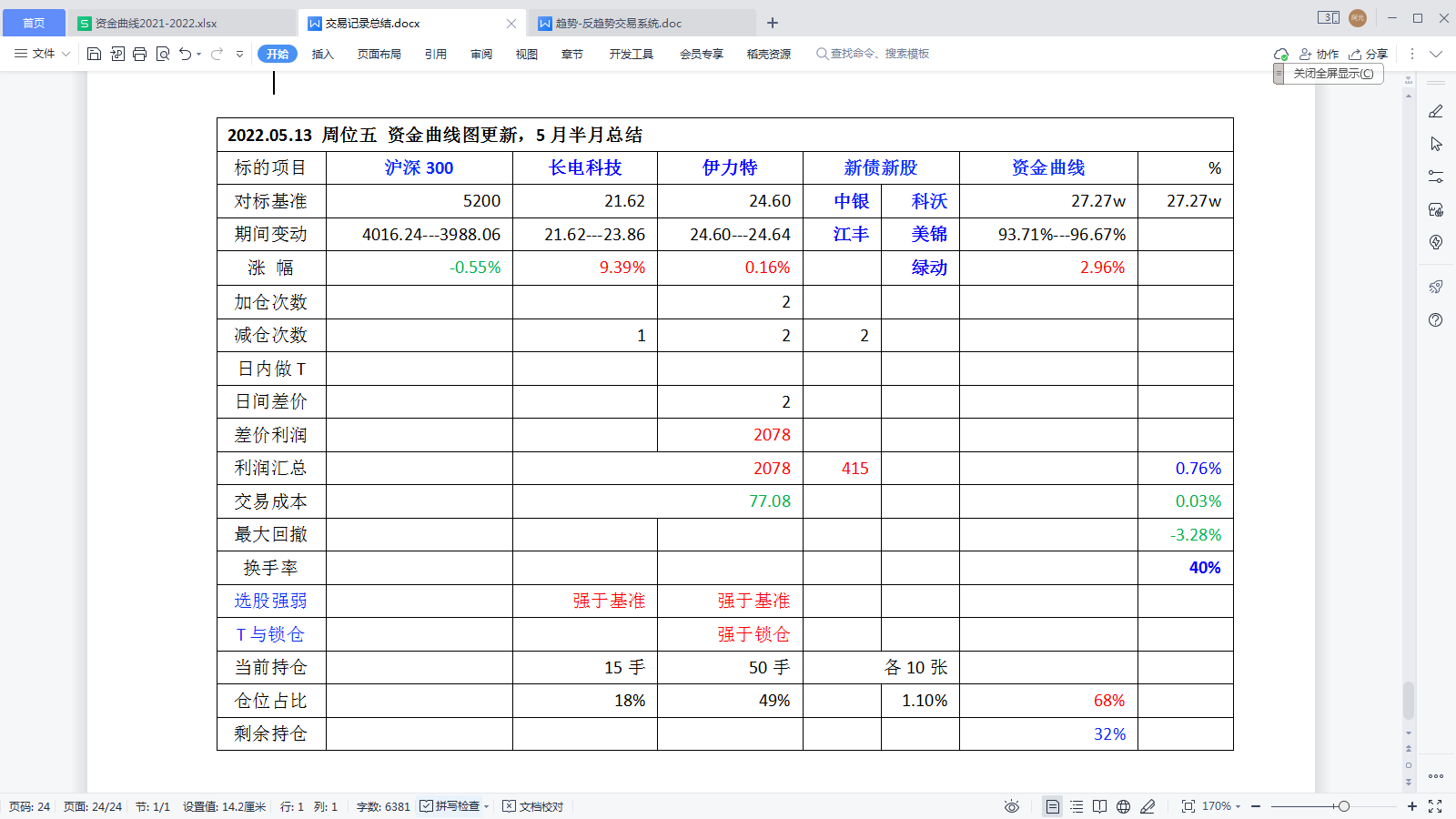The width and height of the screenshot is (1456, 819).
Task: Open the 会员专享 member exclusive tab
Action: click(x=702, y=54)
